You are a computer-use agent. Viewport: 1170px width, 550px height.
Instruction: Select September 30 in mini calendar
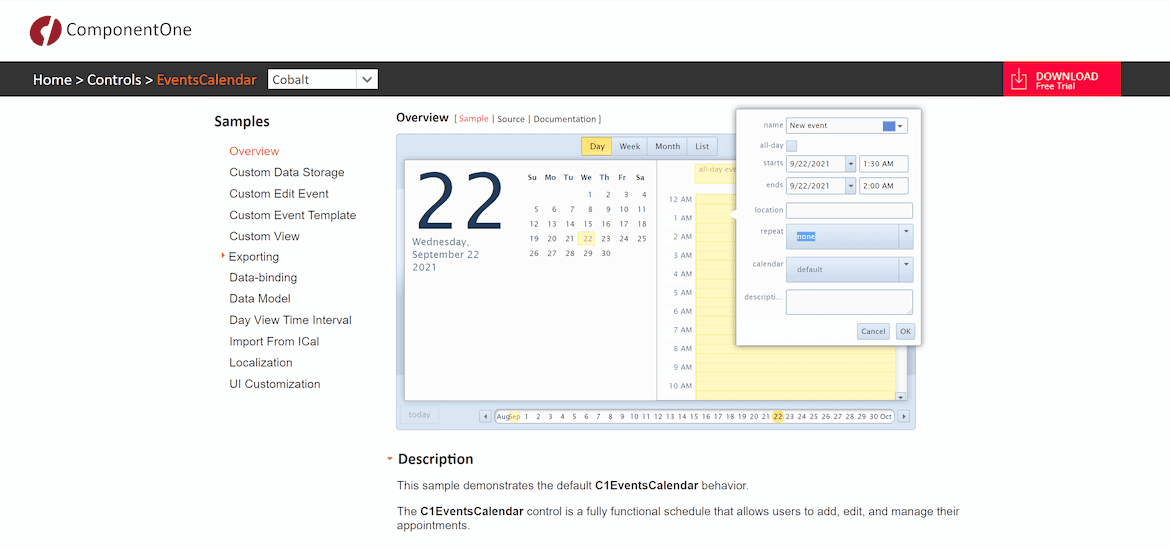point(606,254)
